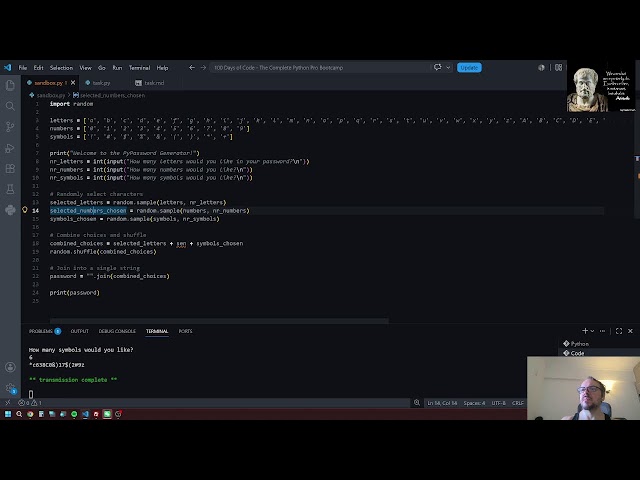Open the Terminal menu
640x480 pixels.
pos(139,68)
